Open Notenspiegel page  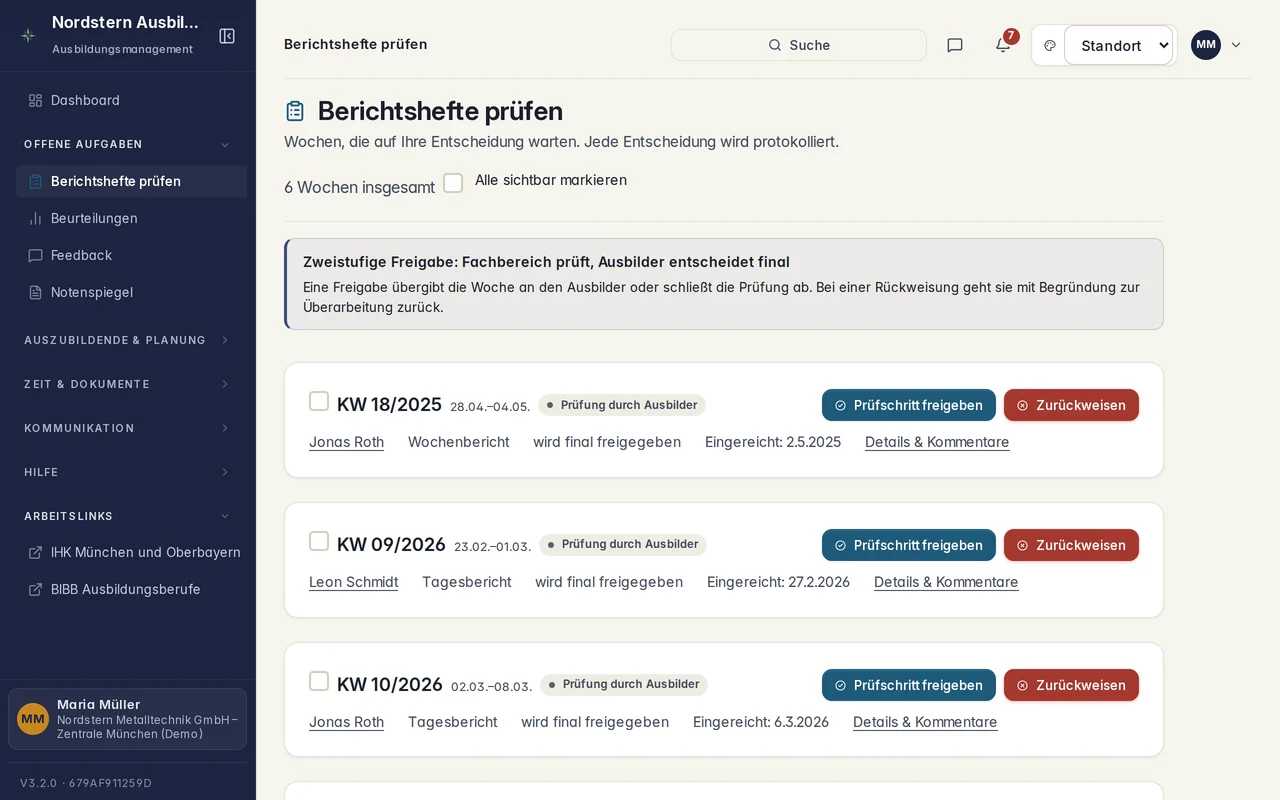pyautogui.click(x=131, y=292)
